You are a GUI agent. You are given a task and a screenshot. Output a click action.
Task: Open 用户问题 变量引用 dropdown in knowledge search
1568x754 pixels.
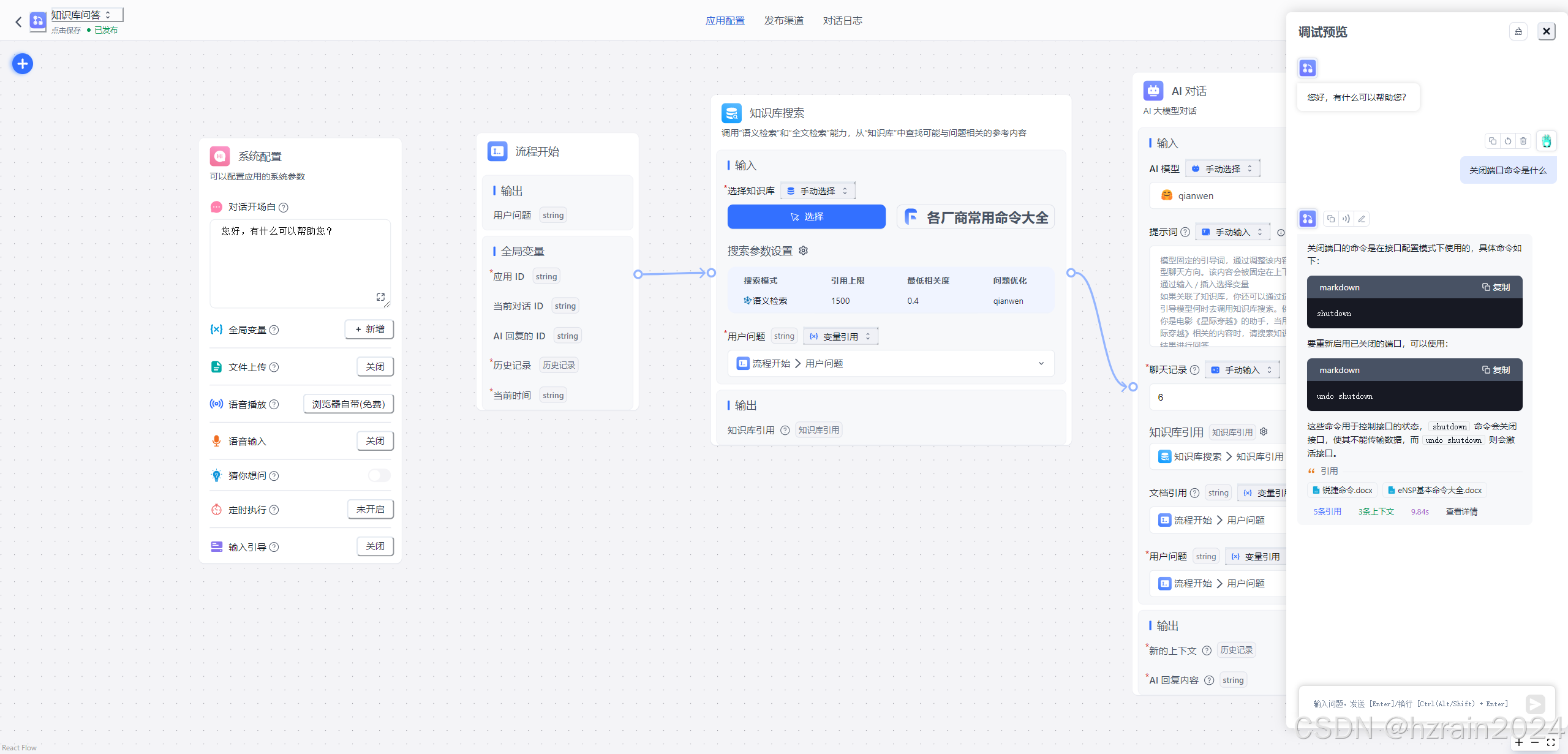coord(840,336)
